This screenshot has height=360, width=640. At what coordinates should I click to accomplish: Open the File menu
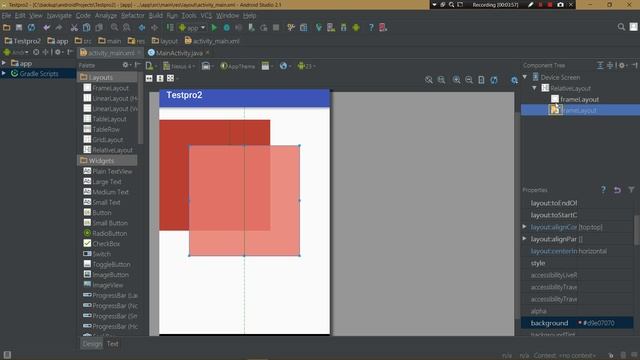tap(6, 16)
